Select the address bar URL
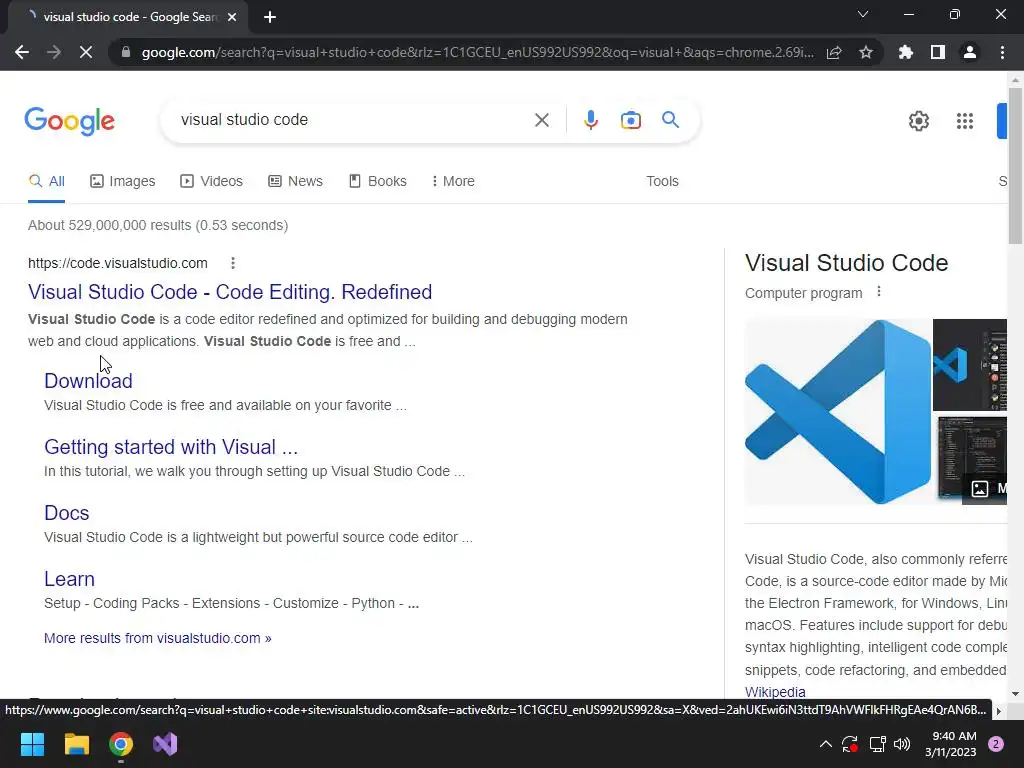Viewport: 1024px width, 768px height. [x=477, y=52]
